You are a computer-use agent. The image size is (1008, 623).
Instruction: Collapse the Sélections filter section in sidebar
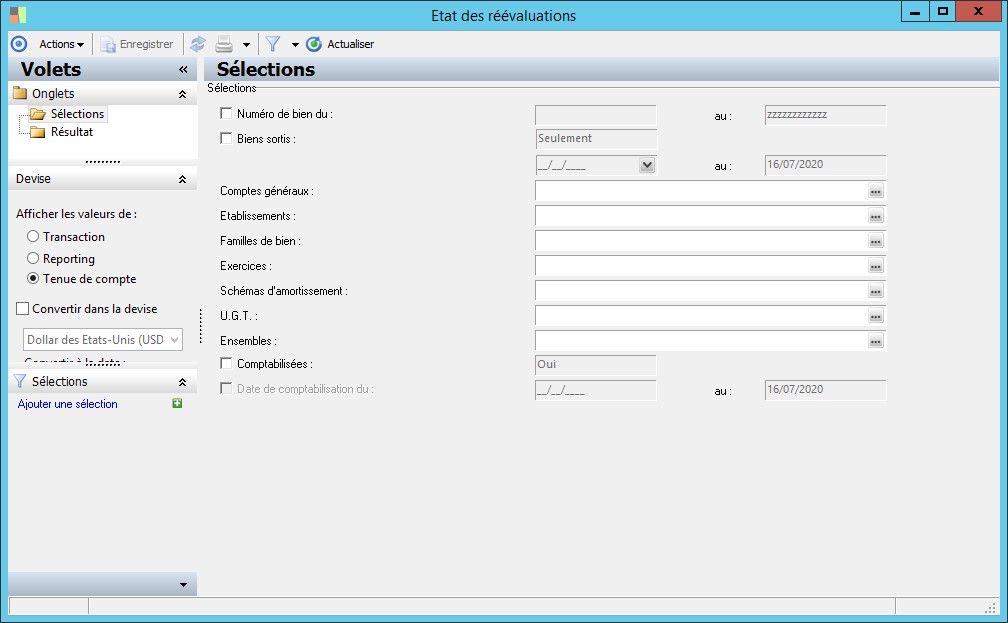tap(183, 382)
